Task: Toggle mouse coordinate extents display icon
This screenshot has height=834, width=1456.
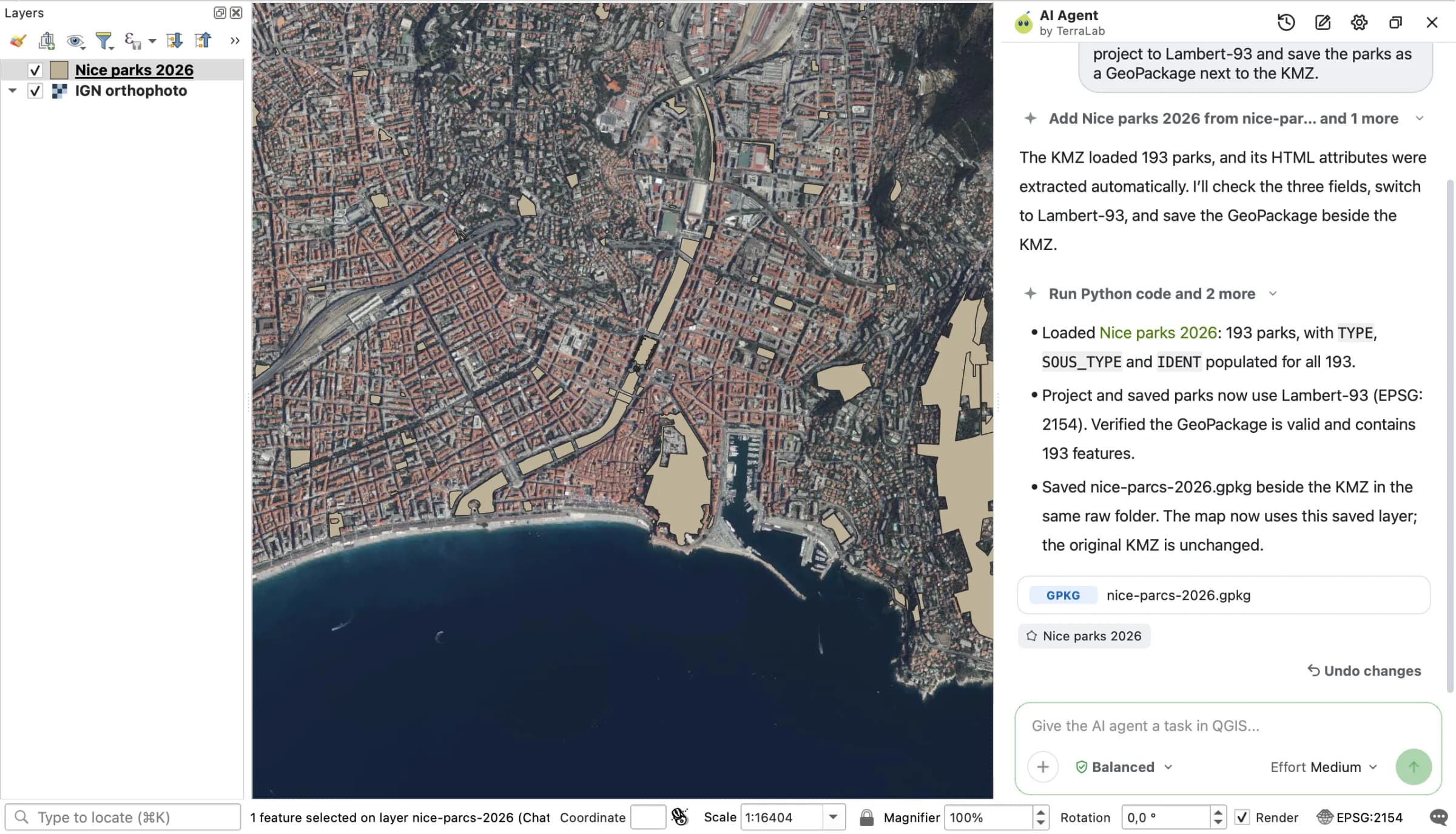Action: pyautogui.click(x=680, y=817)
